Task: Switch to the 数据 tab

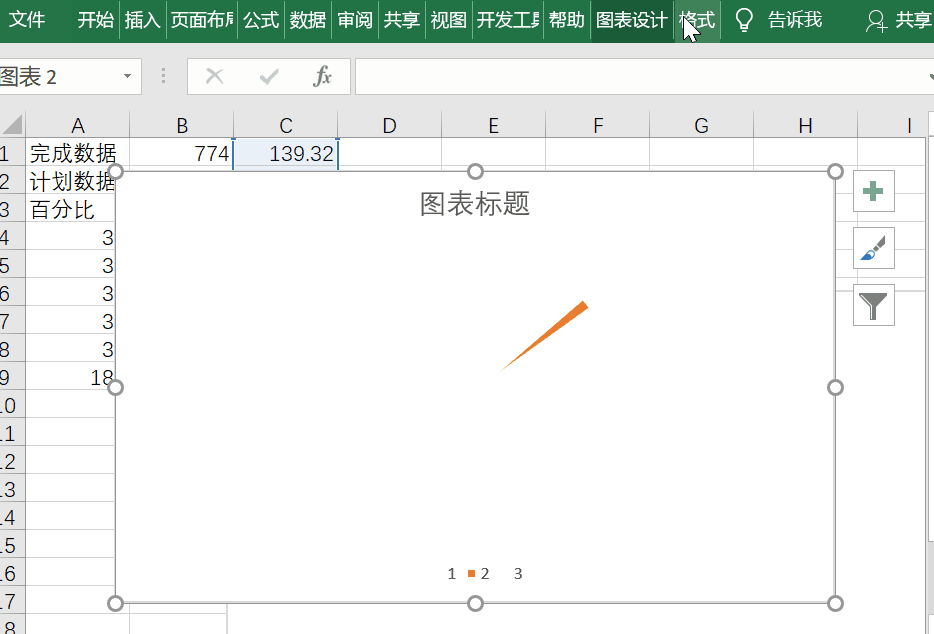Action: click(308, 20)
